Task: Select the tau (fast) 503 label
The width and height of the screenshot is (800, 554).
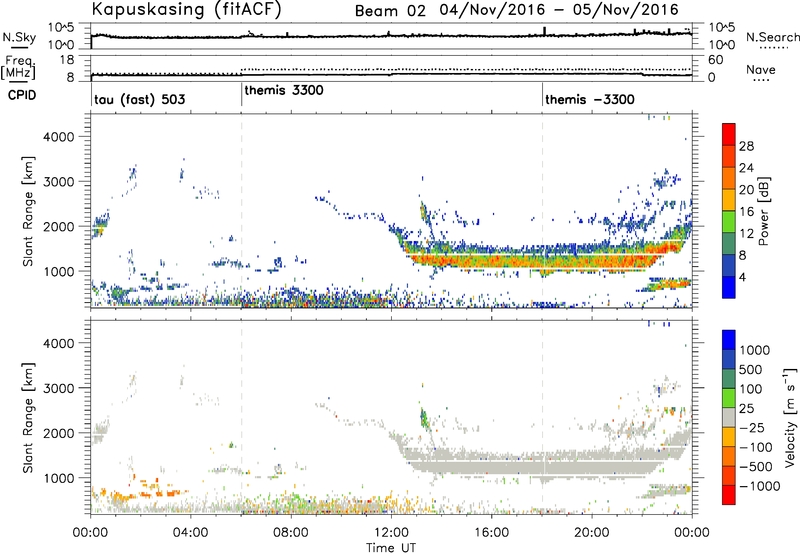Action: tap(139, 99)
